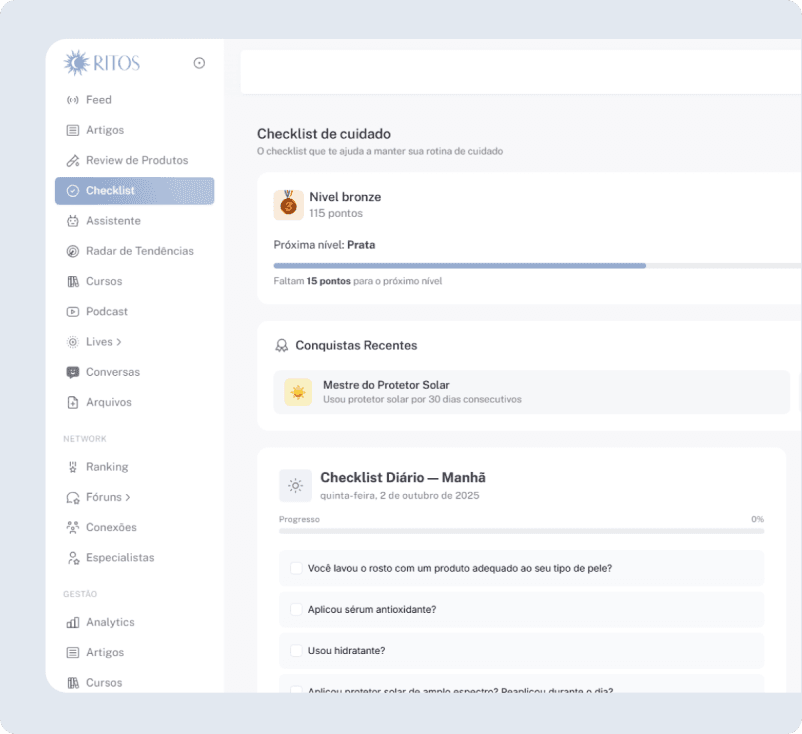
Task: Click the sun badge for Mestre do Protetor Solar
Action: coord(298,392)
